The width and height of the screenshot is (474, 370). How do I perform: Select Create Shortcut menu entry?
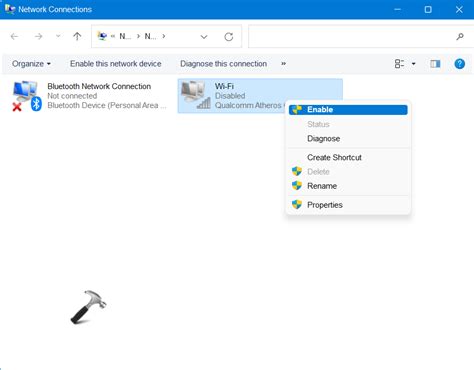(x=348, y=157)
